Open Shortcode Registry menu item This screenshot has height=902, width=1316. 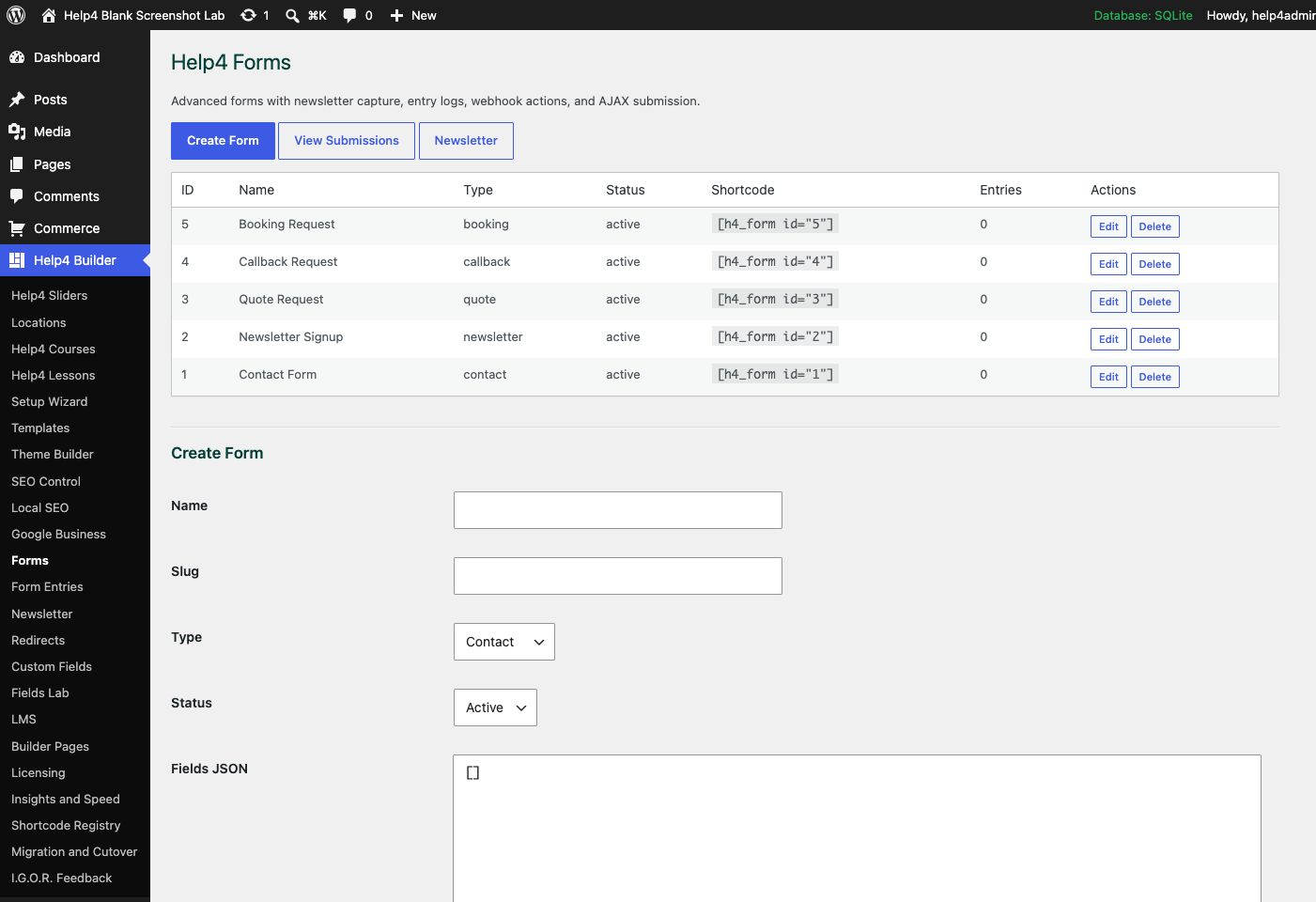(x=66, y=825)
